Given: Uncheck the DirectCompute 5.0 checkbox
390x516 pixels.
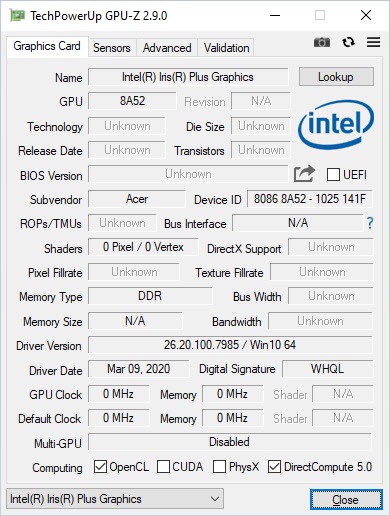Looking at the screenshot, I should pos(274,467).
